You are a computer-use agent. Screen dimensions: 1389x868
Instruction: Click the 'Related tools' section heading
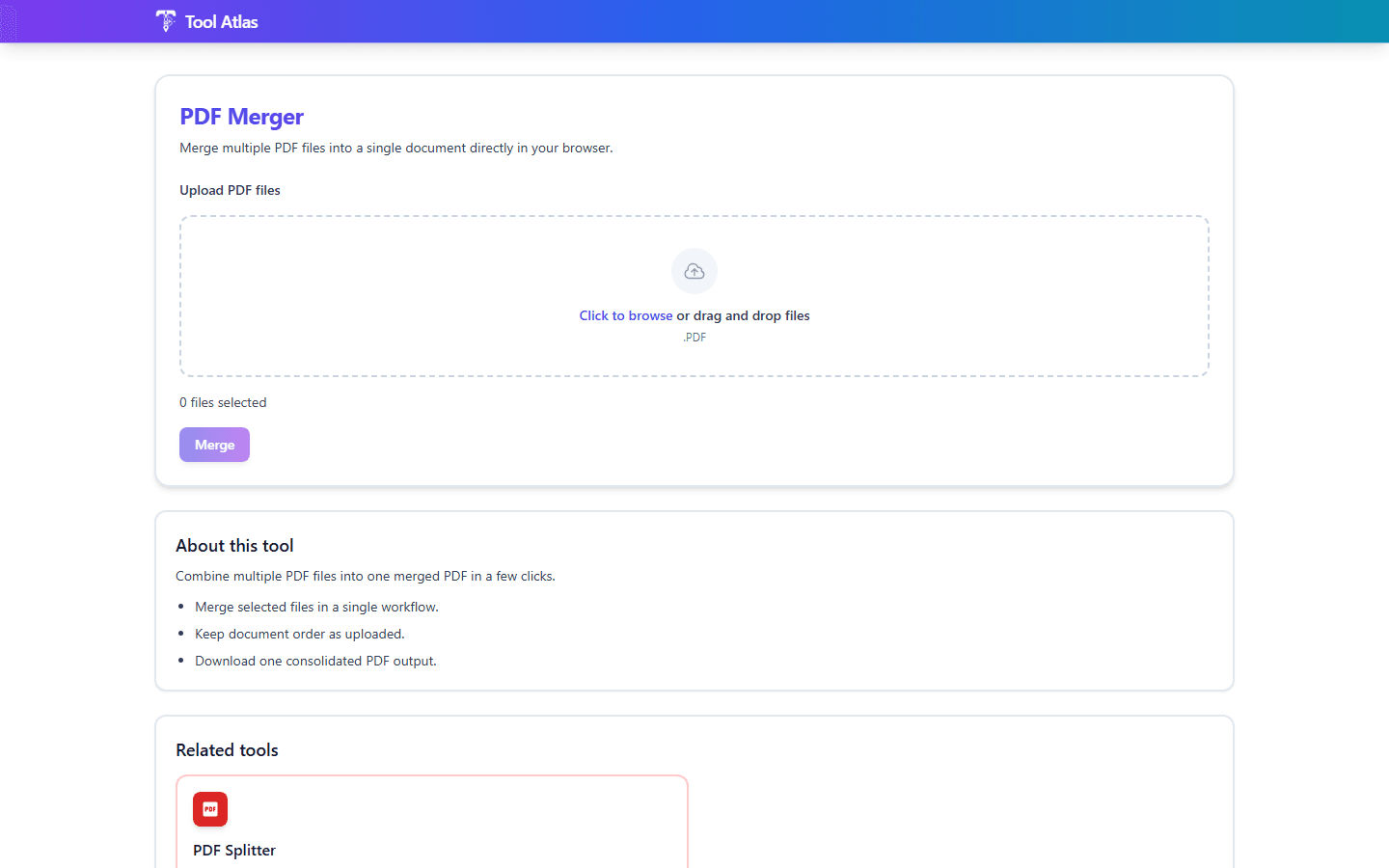[x=227, y=749]
